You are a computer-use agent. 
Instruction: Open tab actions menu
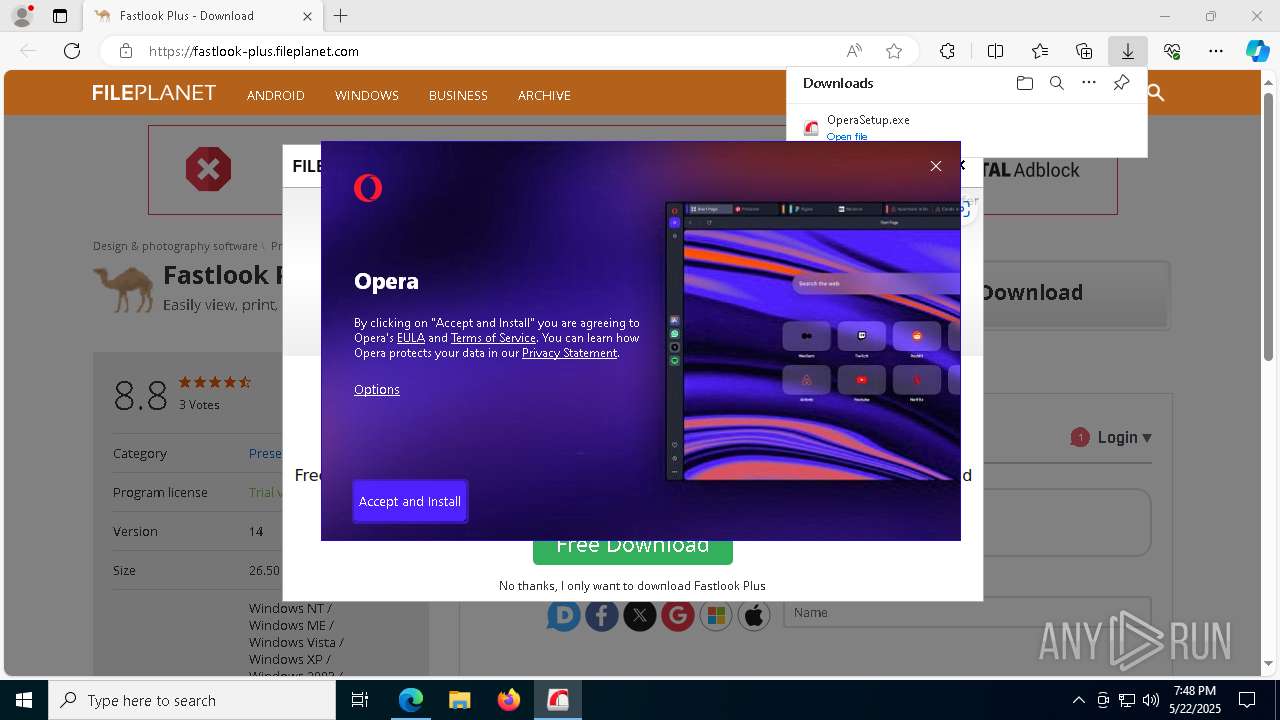[x=60, y=16]
